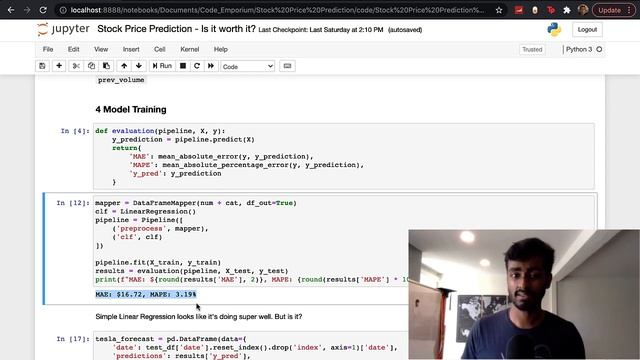Click the Tp extension icon
Viewport: 640px width, 360px height.
[551, 10]
